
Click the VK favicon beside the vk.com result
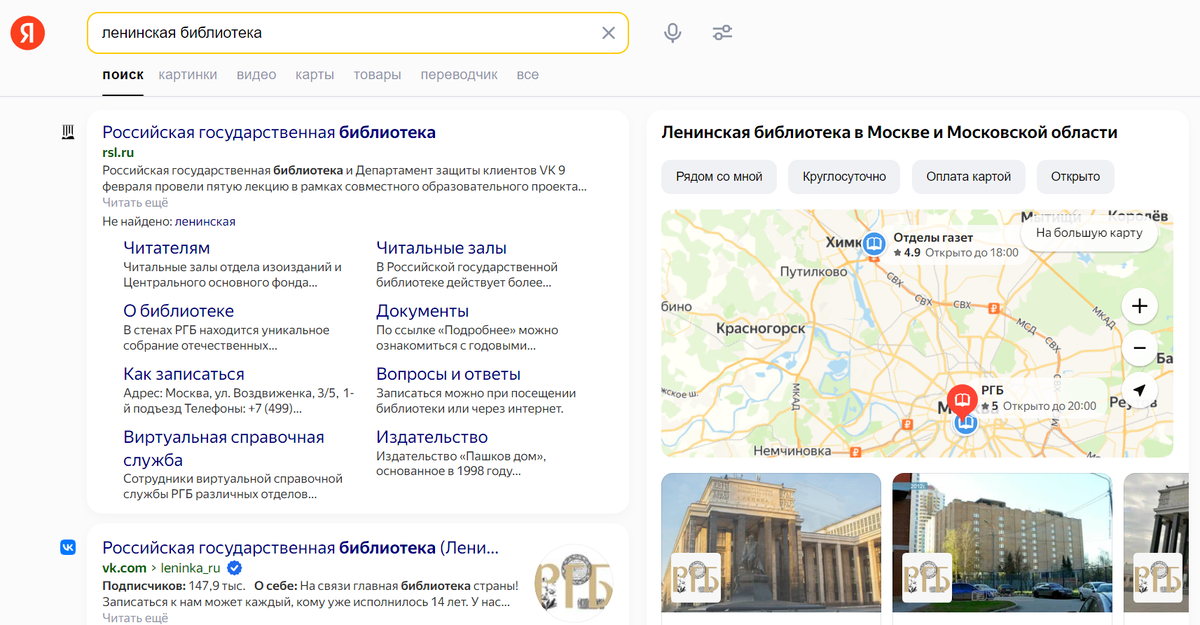click(68, 547)
